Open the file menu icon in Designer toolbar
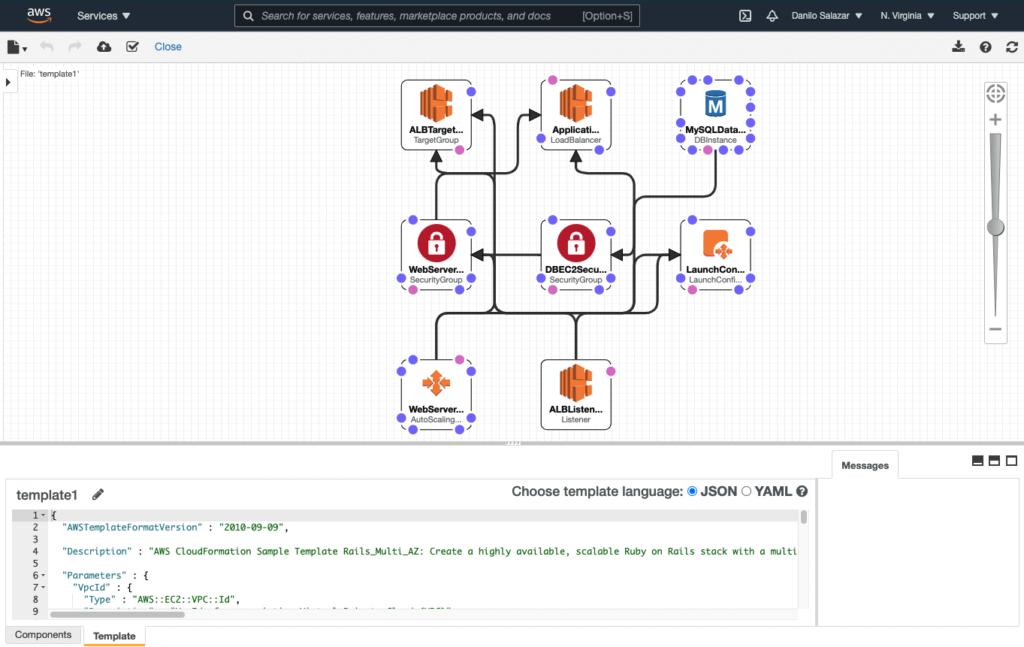The image size is (1024, 647). click(14, 46)
